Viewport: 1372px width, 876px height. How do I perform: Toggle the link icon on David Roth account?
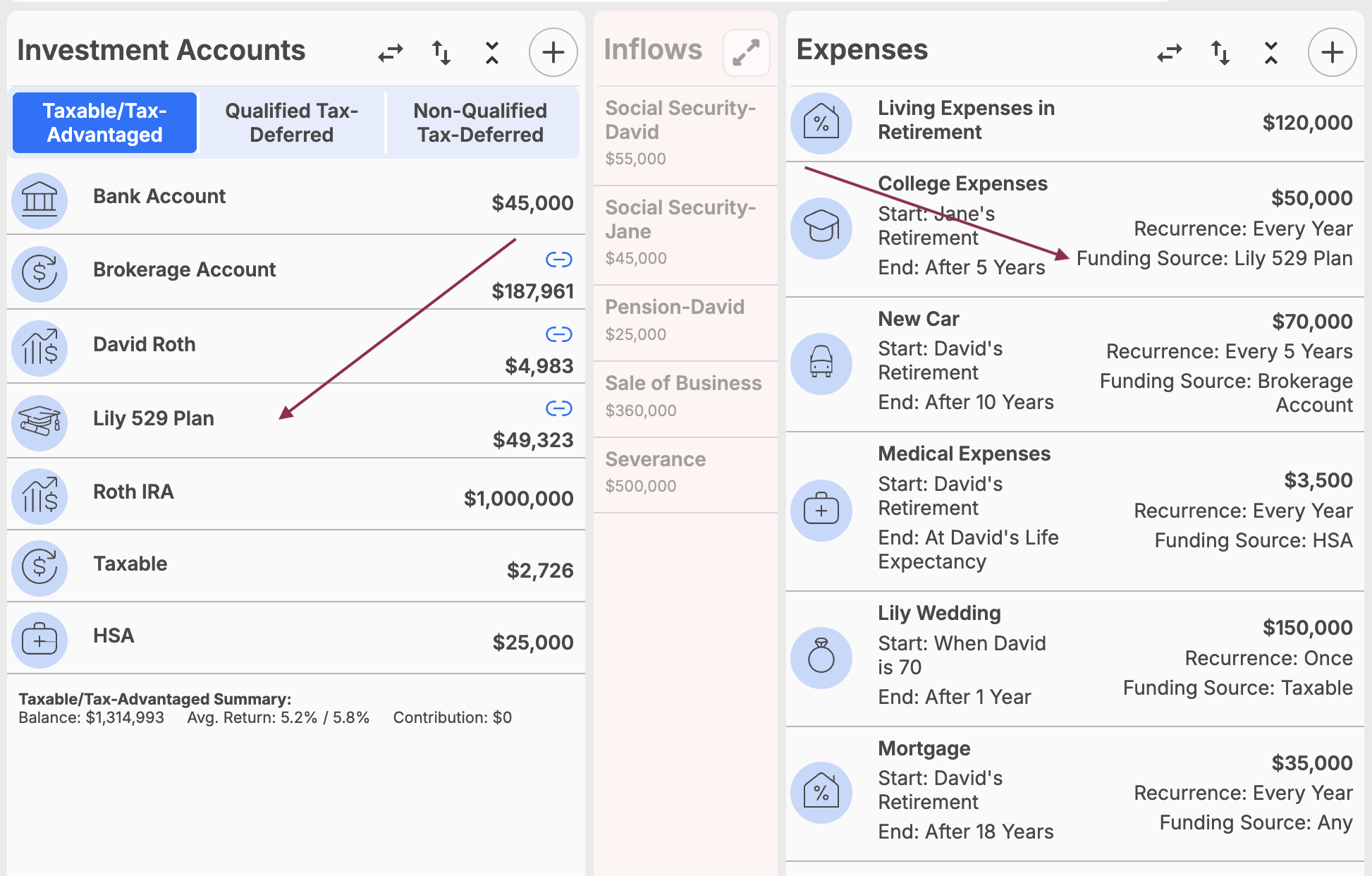coord(559,334)
